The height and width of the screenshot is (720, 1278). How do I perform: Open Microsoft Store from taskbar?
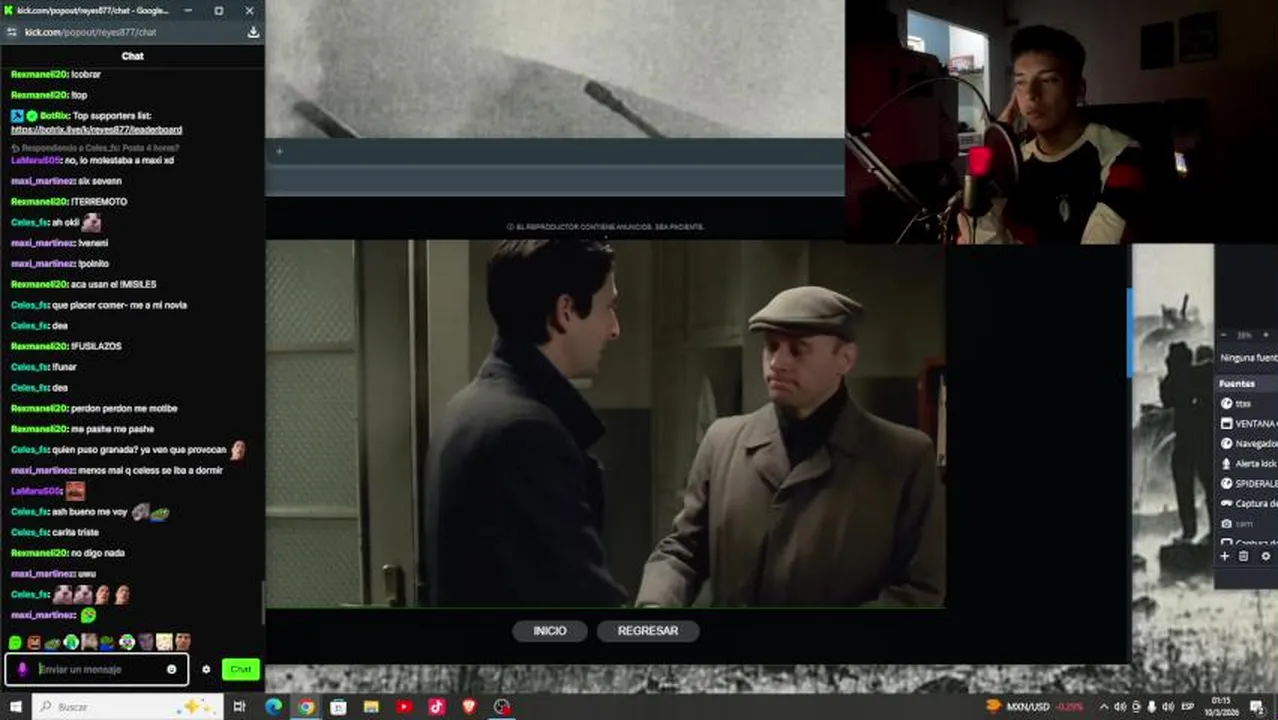tap(339, 707)
